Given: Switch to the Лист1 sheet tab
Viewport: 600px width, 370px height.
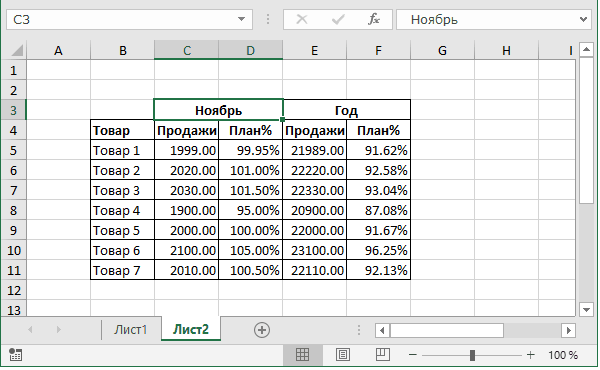Looking at the screenshot, I should (x=130, y=329).
